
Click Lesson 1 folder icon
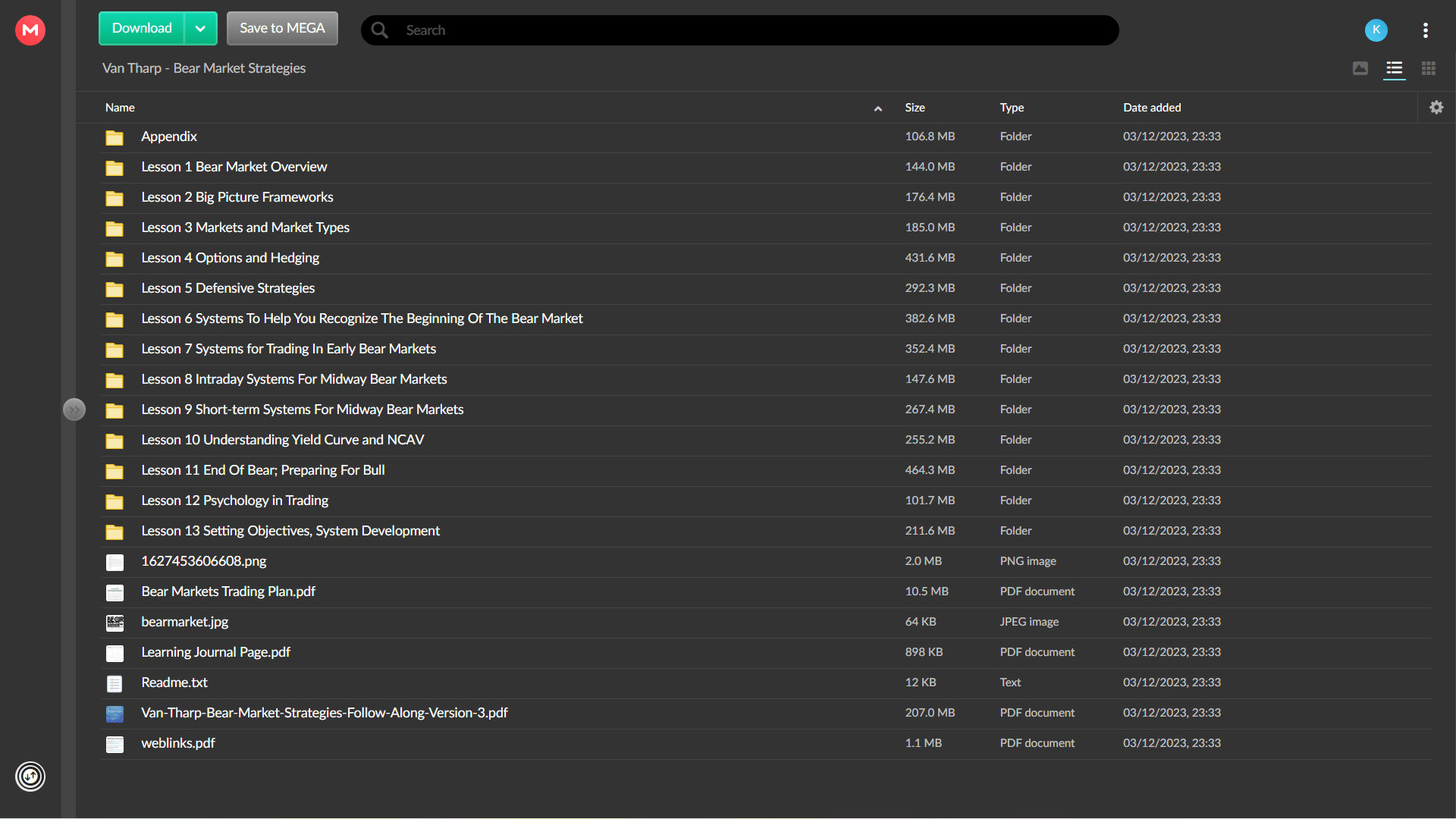(x=115, y=168)
